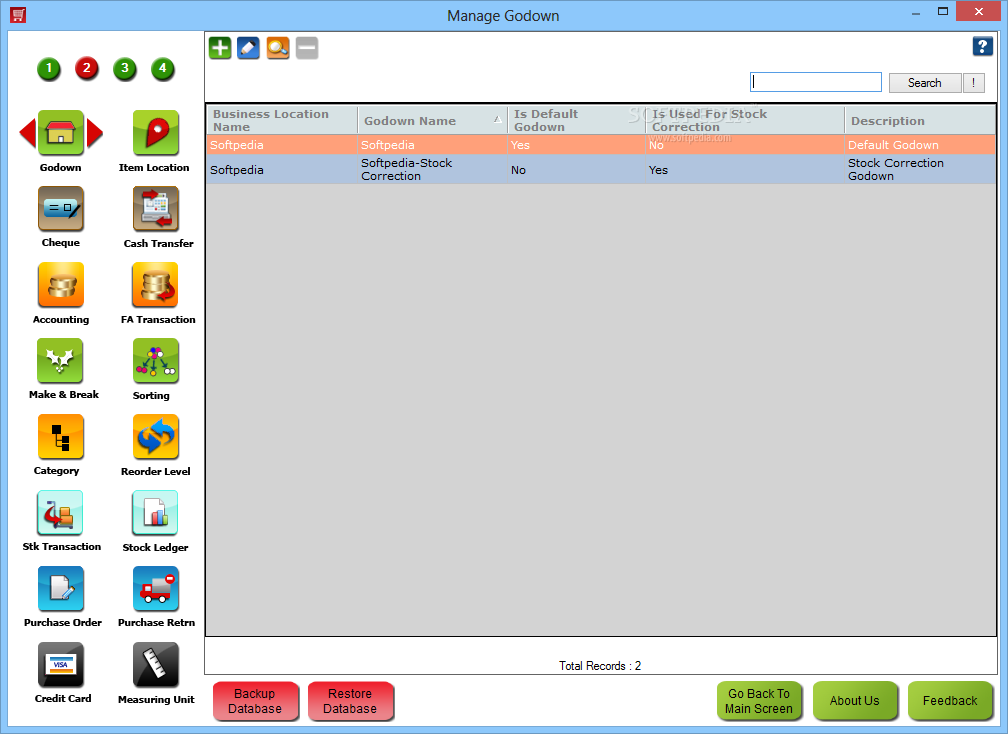This screenshot has height=734, width=1008.
Task: Sort by Godown Name column header
Action: pyautogui.click(x=432, y=120)
